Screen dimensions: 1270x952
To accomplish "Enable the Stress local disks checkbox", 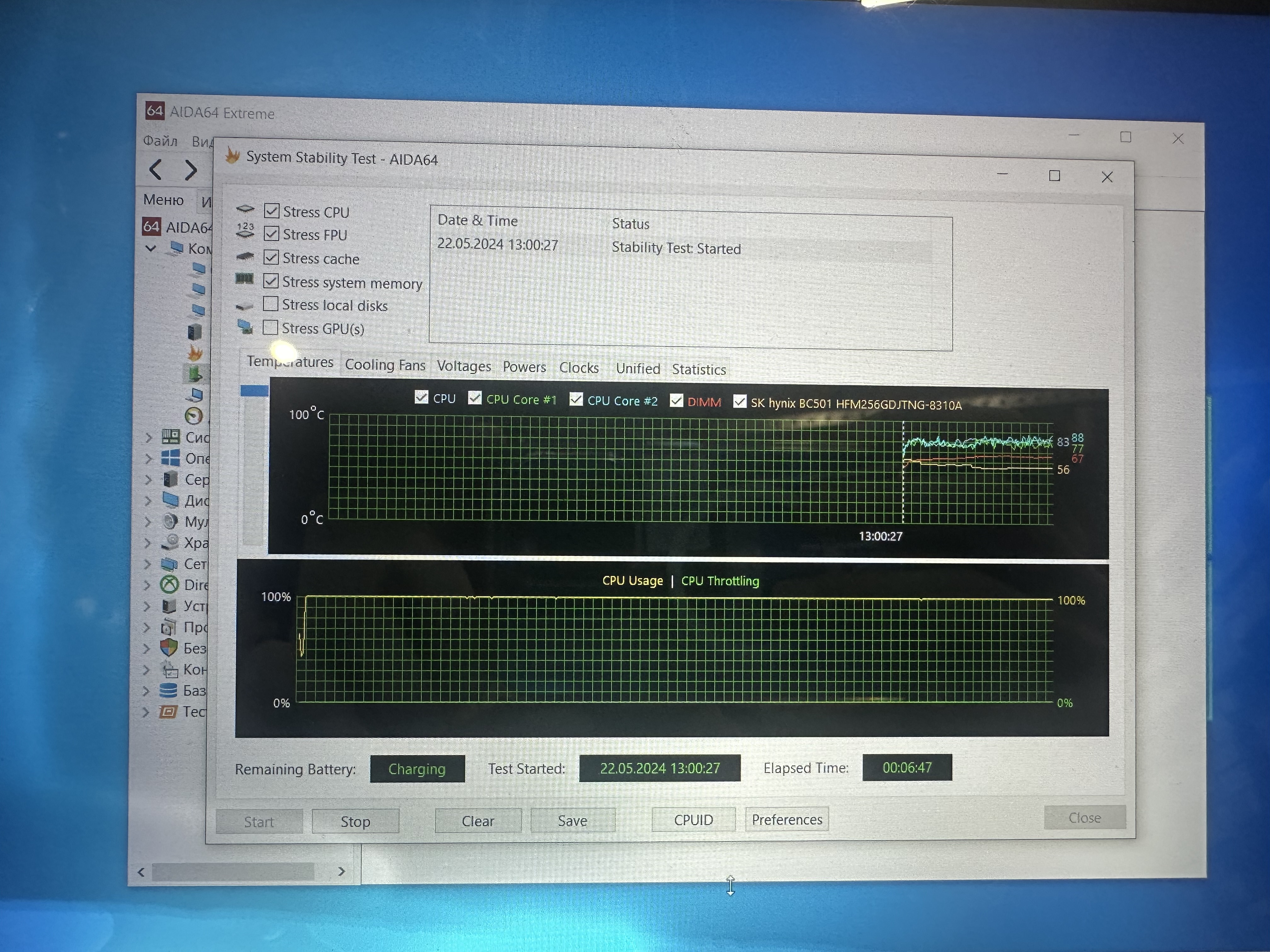I will [271, 303].
